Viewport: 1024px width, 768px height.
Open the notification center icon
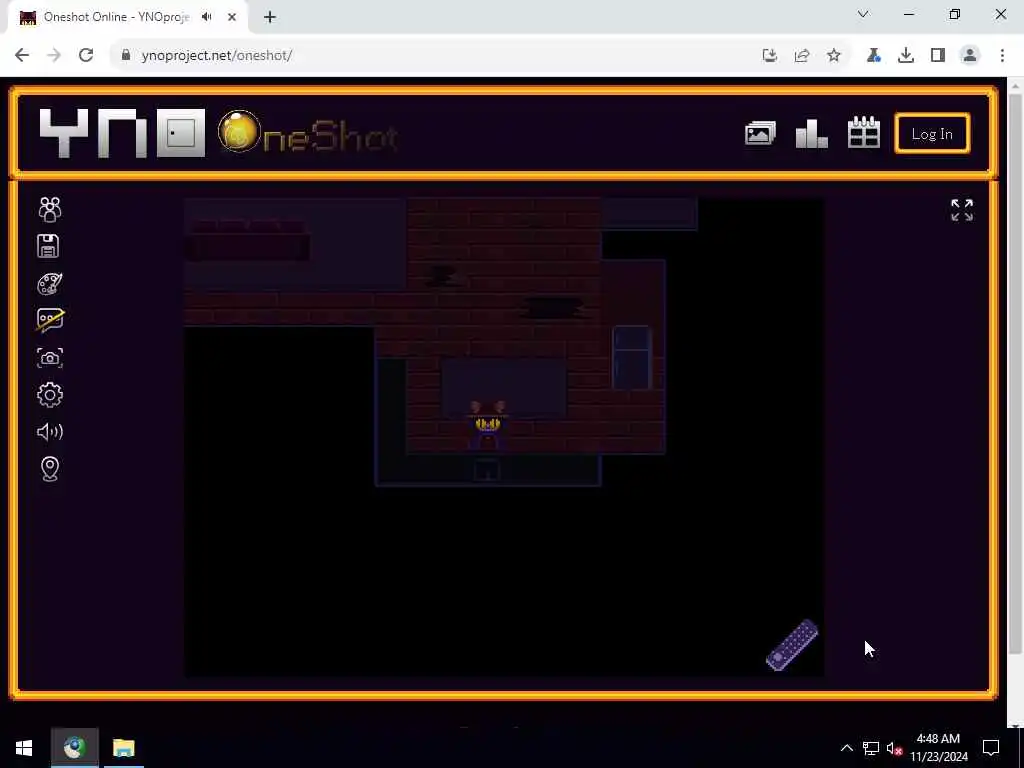991,748
